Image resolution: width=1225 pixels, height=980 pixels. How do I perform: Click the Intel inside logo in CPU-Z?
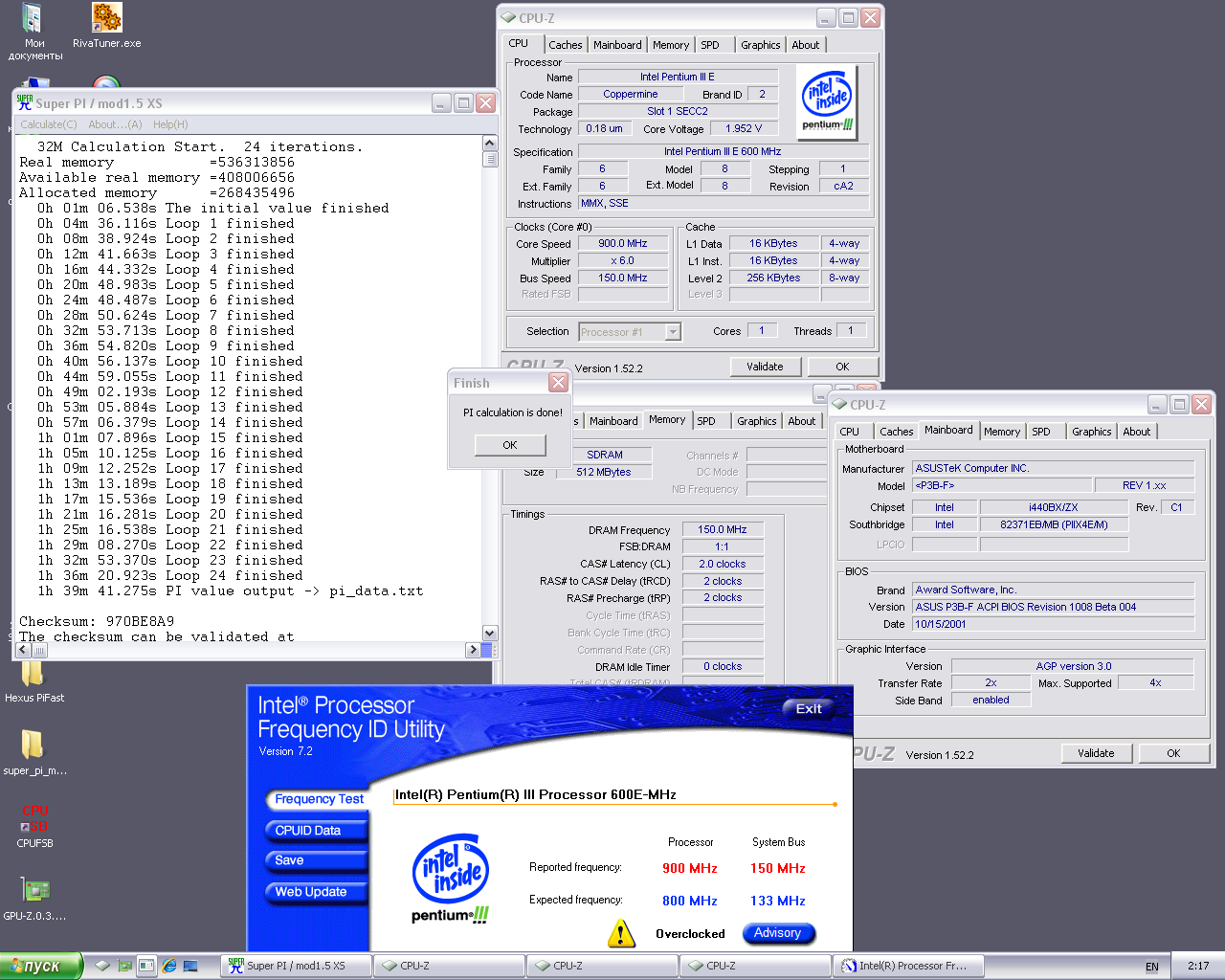pyautogui.click(x=828, y=102)
